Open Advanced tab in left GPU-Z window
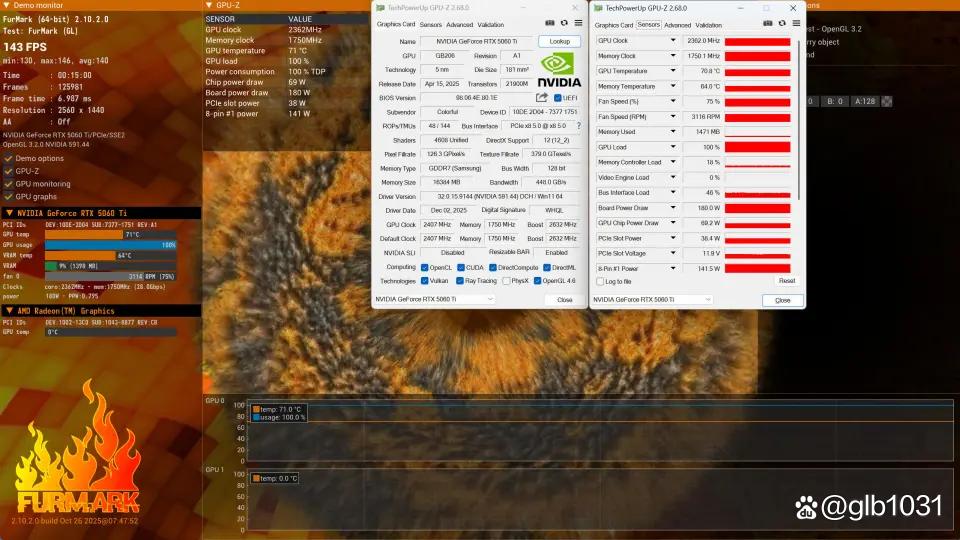The image size is (960, 540). click(459, 24)
